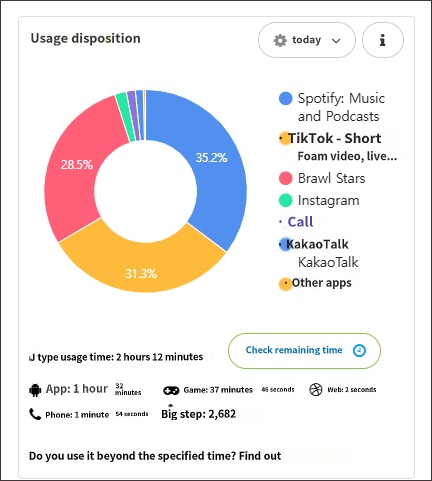Click the gear icon beside 'today'
432x481 pixels.
tap(280, 40)
